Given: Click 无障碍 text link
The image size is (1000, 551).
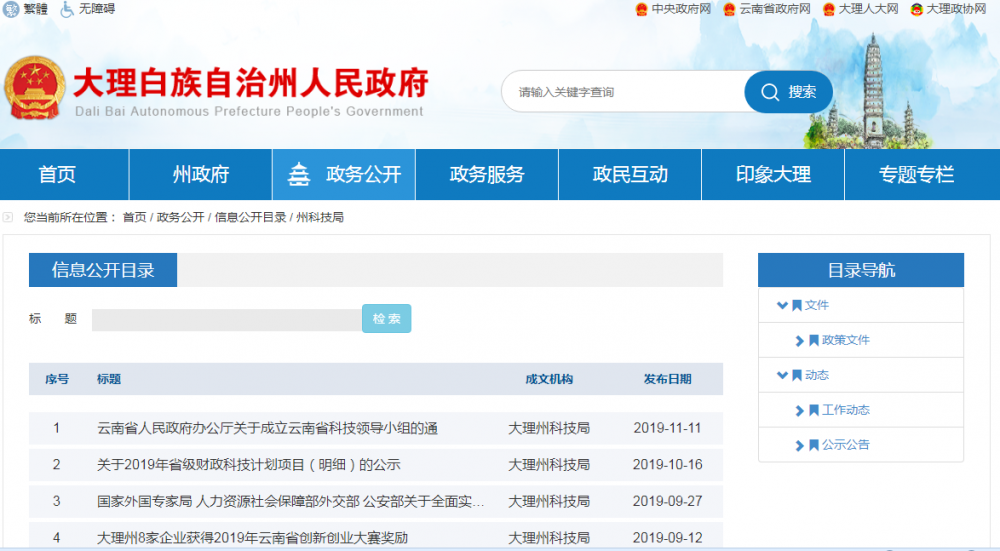Looking at the screenshot, I should [x=97, y=9].
